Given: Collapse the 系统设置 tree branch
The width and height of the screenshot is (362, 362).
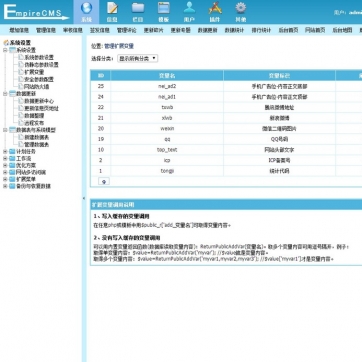Looking at the screenshot, I should point(5,50).
